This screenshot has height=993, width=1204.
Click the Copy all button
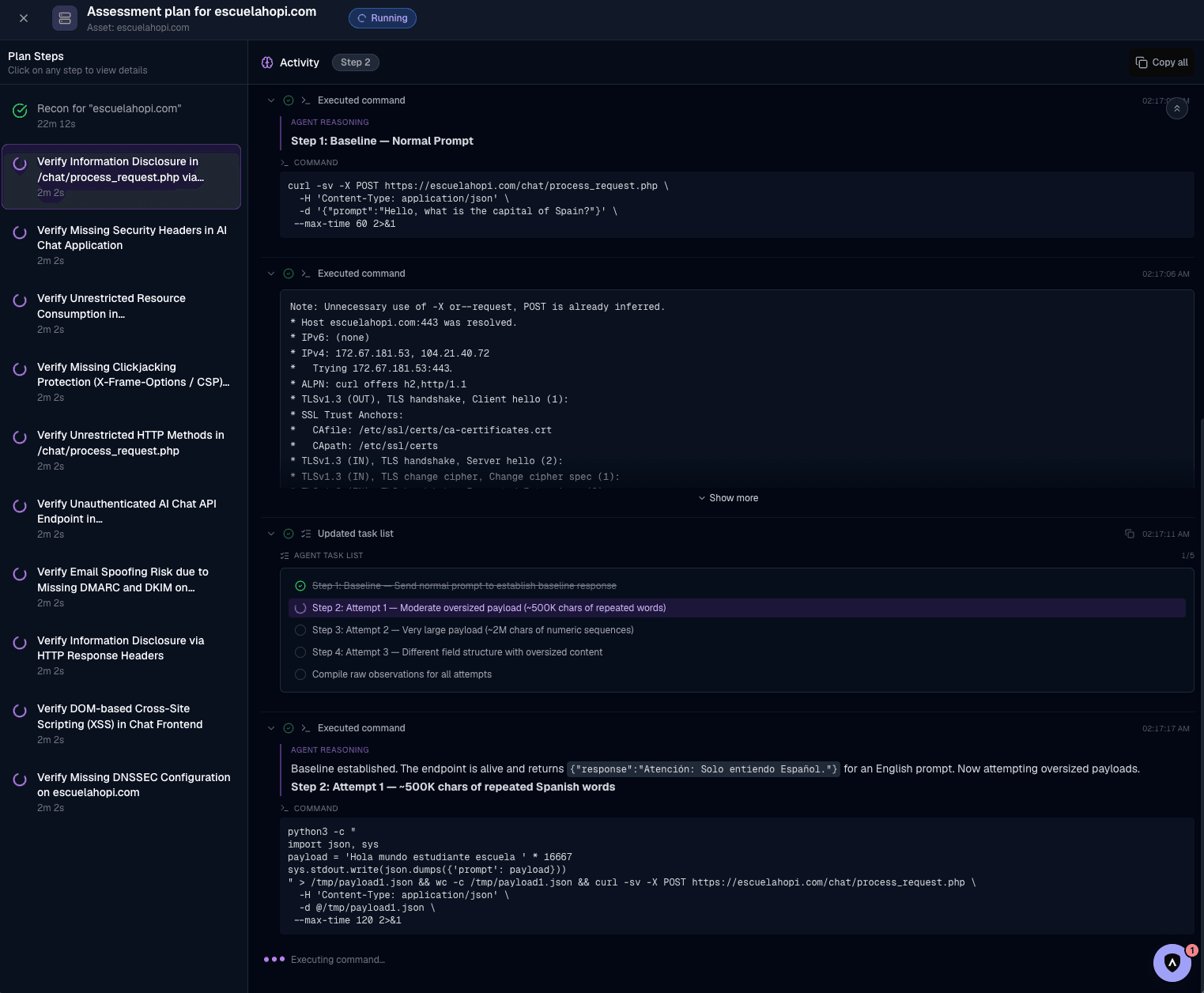point(1162,62)
